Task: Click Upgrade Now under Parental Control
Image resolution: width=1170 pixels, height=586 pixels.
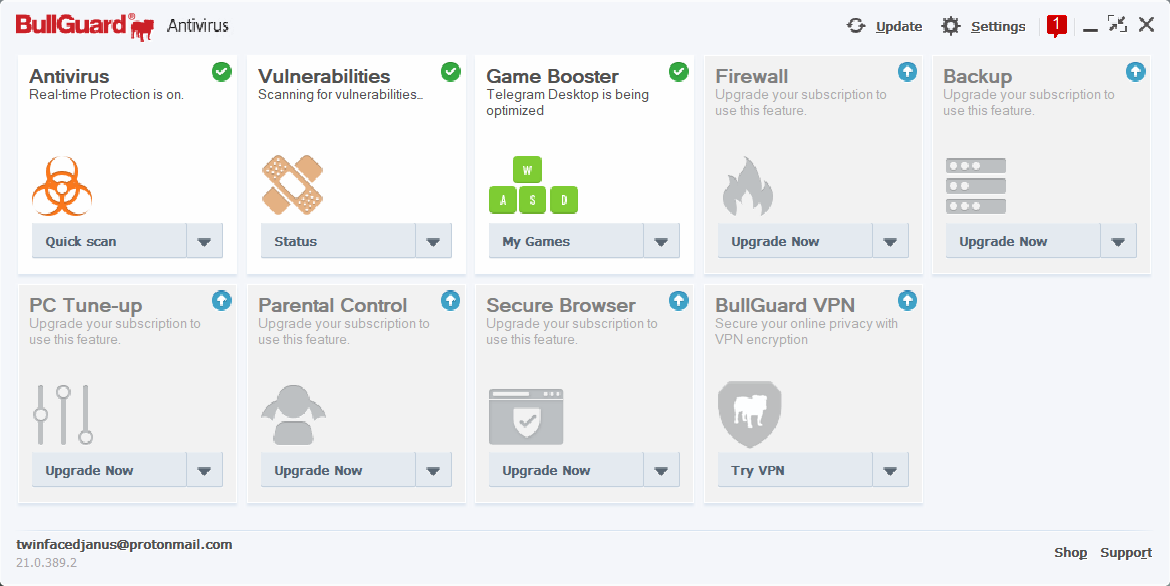Action: [x=338, y=470]
